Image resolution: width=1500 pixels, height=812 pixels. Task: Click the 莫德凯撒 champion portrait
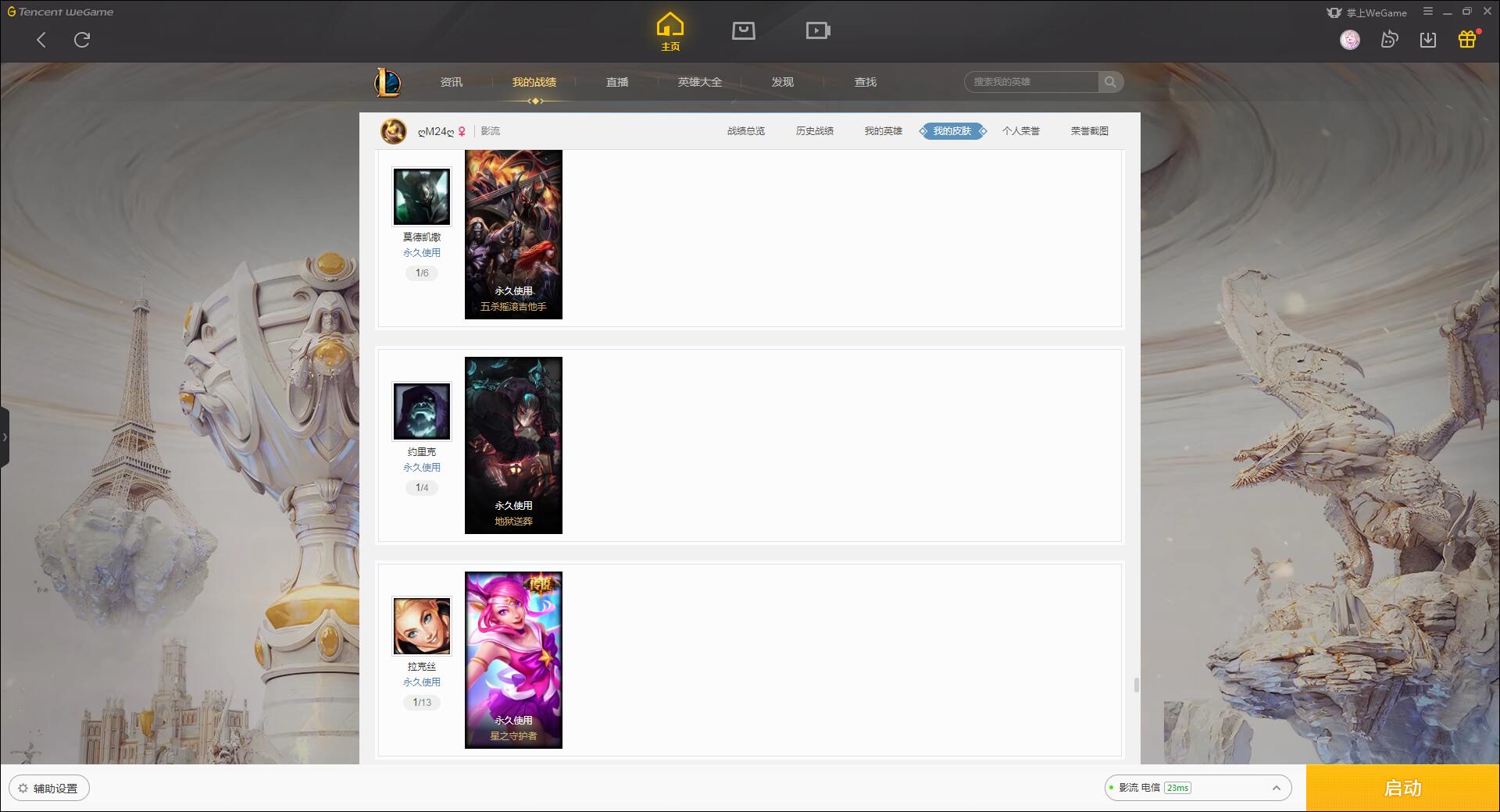pyautogui.click(x=422, y=197)
